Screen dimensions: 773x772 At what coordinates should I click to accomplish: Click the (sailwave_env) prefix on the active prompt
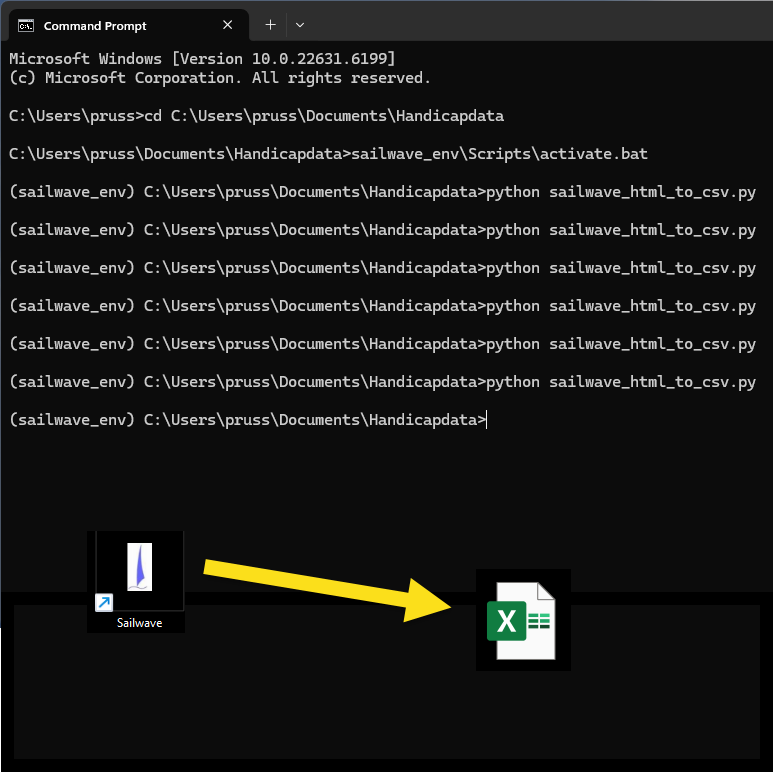[x=71, y=421]
